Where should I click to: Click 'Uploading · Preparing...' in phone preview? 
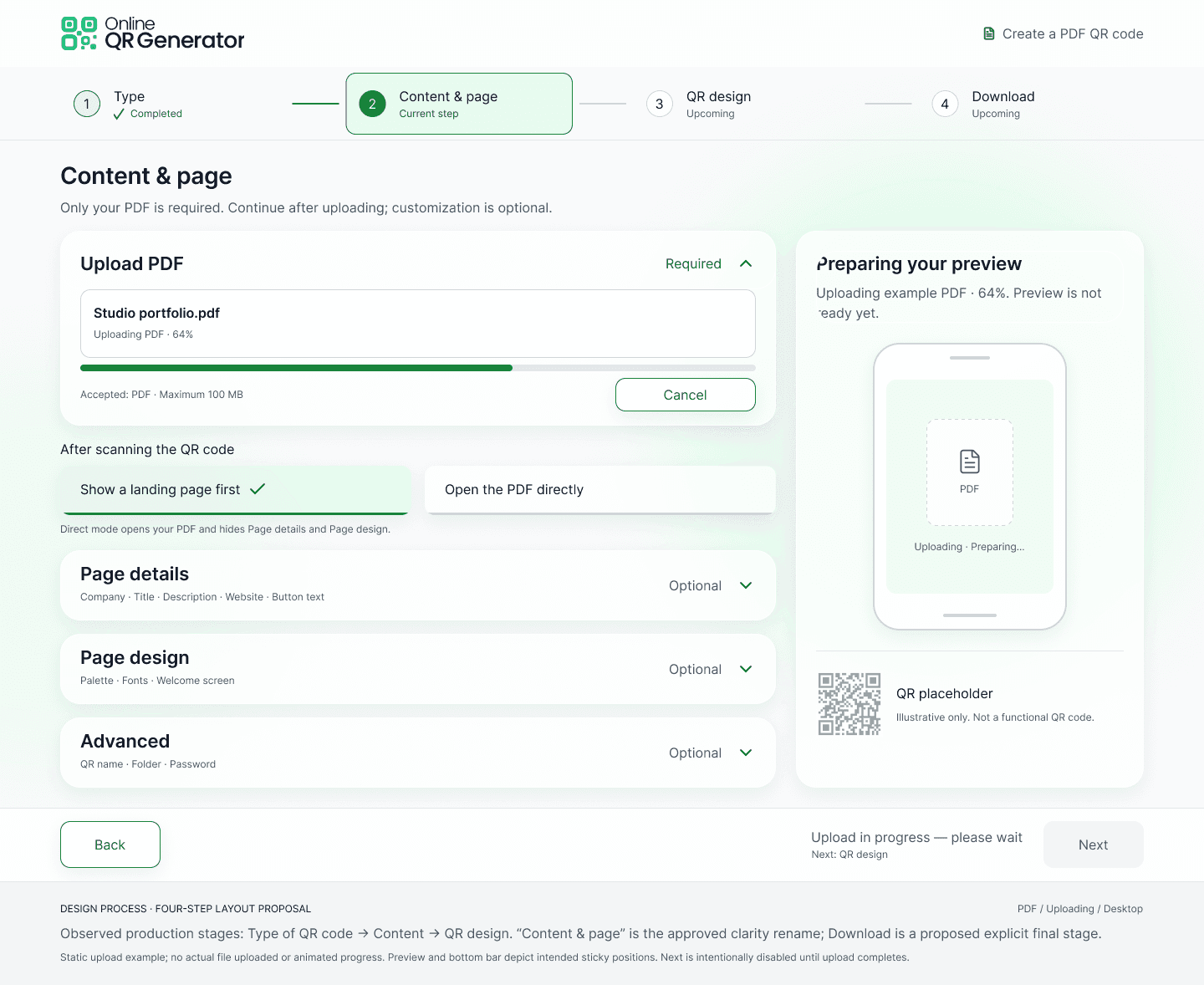click(x=970, y=547)
